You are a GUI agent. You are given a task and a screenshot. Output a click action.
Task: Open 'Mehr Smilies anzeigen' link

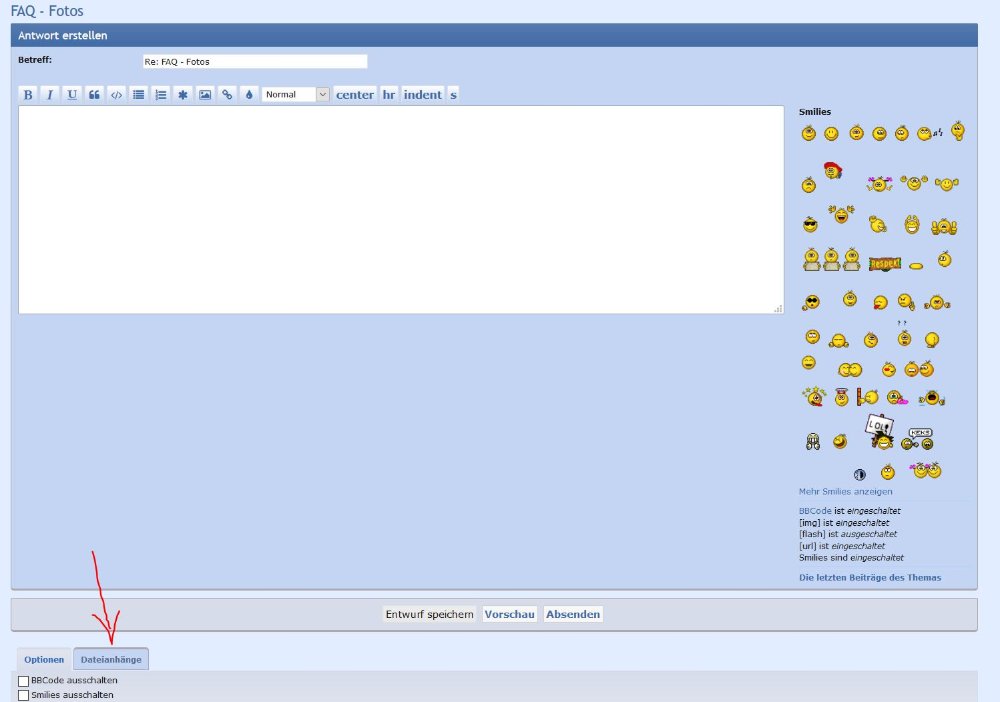coord(845,491)
